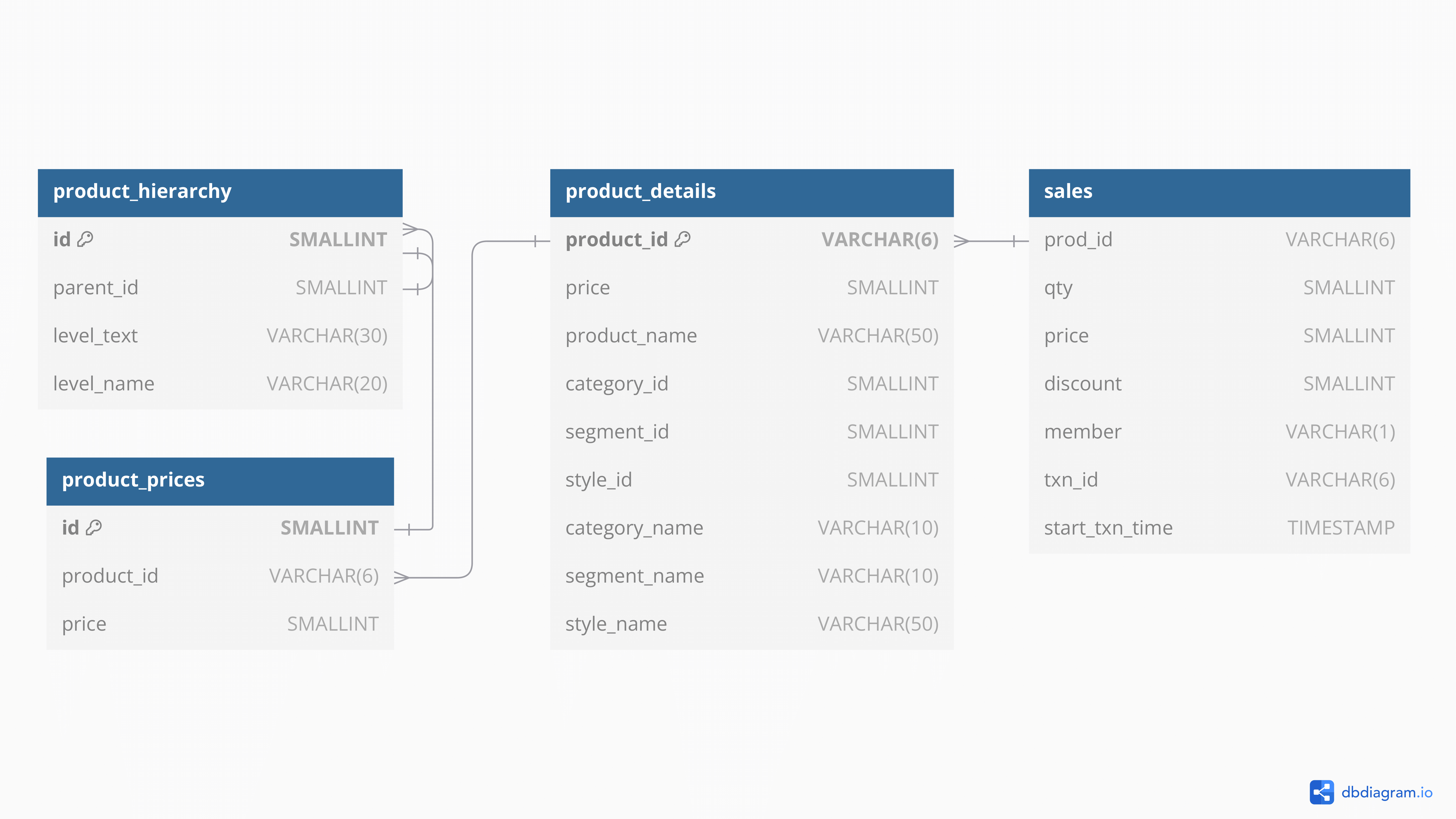This screenshot has width=1456, height=819.
Task: Select the product_prices table header
Action: (x=220, y=480)
